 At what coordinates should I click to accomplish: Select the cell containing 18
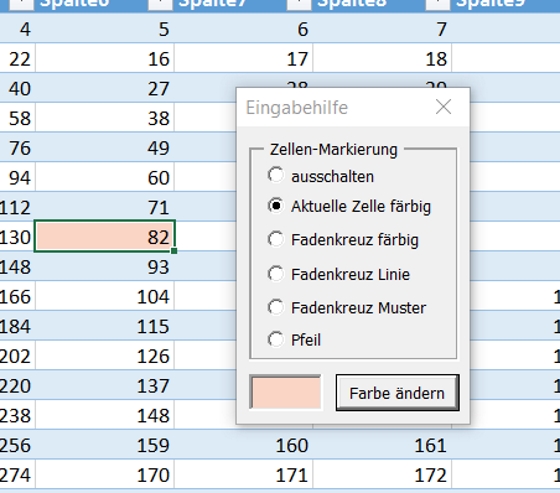(x=382, y=58)
